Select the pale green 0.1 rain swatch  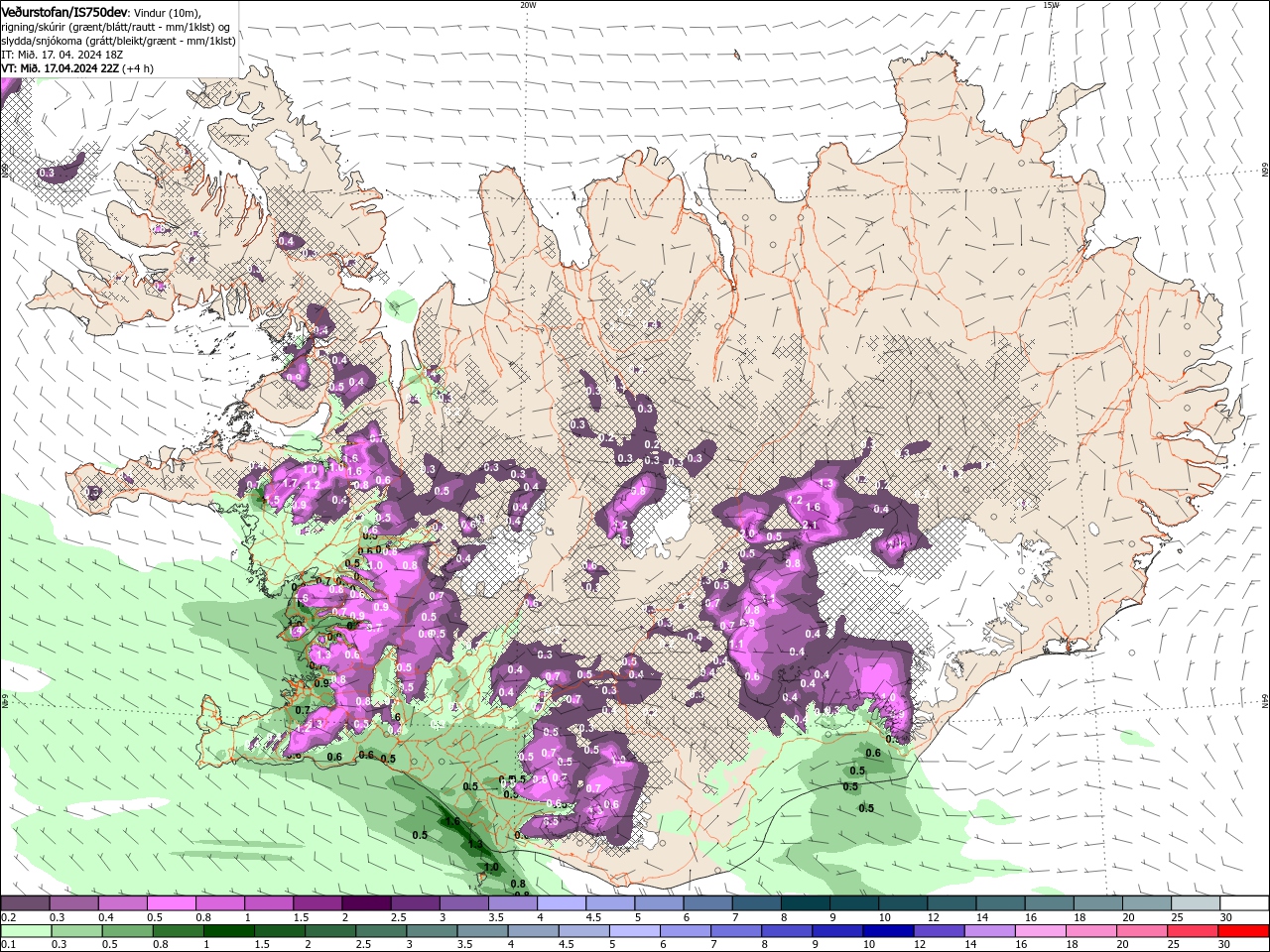[x=26, y=931]
